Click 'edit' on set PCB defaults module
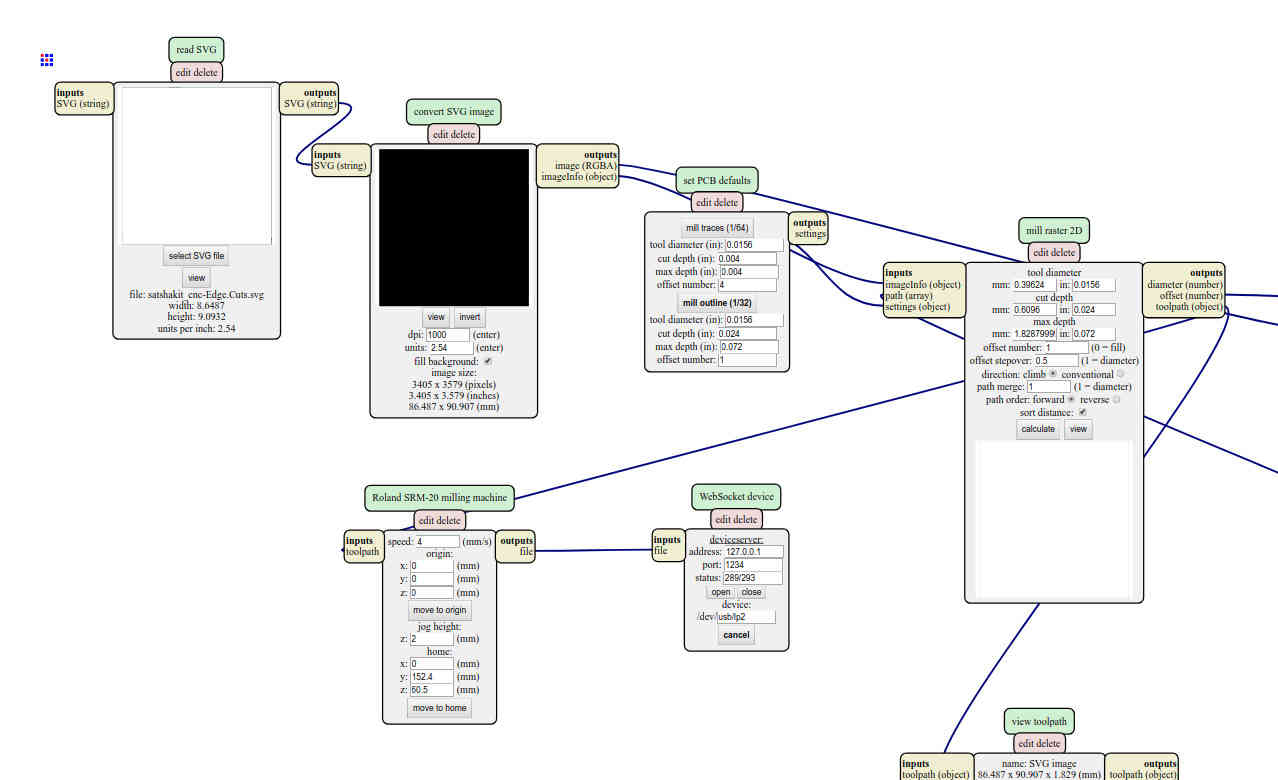Image resolution: width=1278 pixels, height=780 pixels. point(704,202)
